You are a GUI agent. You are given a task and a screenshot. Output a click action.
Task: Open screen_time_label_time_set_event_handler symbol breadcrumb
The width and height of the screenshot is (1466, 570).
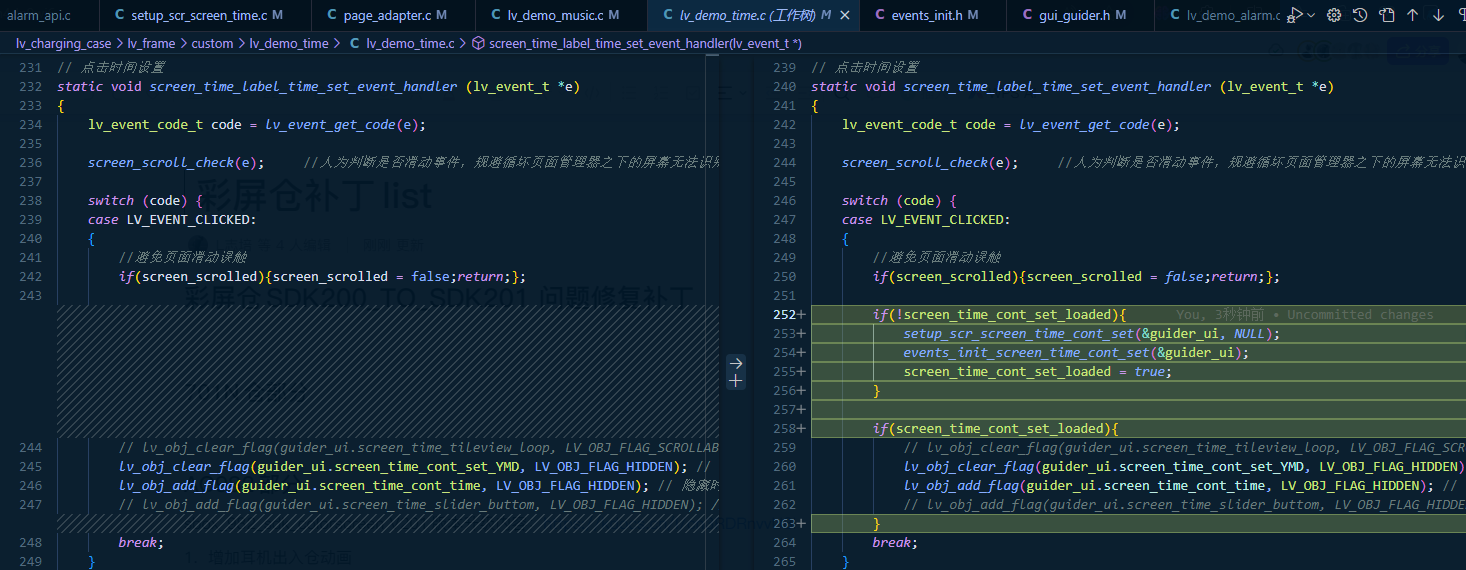[645, 44]
